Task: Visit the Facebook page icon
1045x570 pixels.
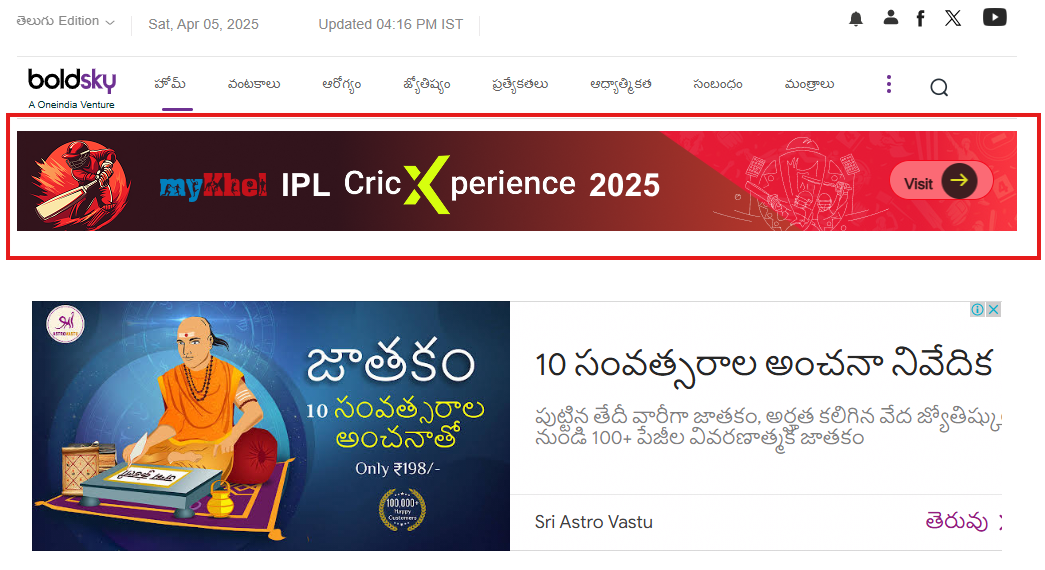Action: [x=920, y=19]
